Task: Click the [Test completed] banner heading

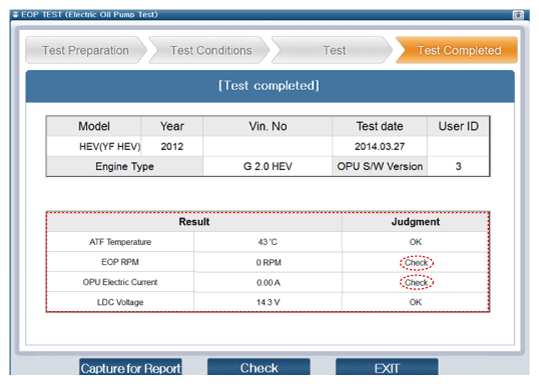Action: click(269, 85)
